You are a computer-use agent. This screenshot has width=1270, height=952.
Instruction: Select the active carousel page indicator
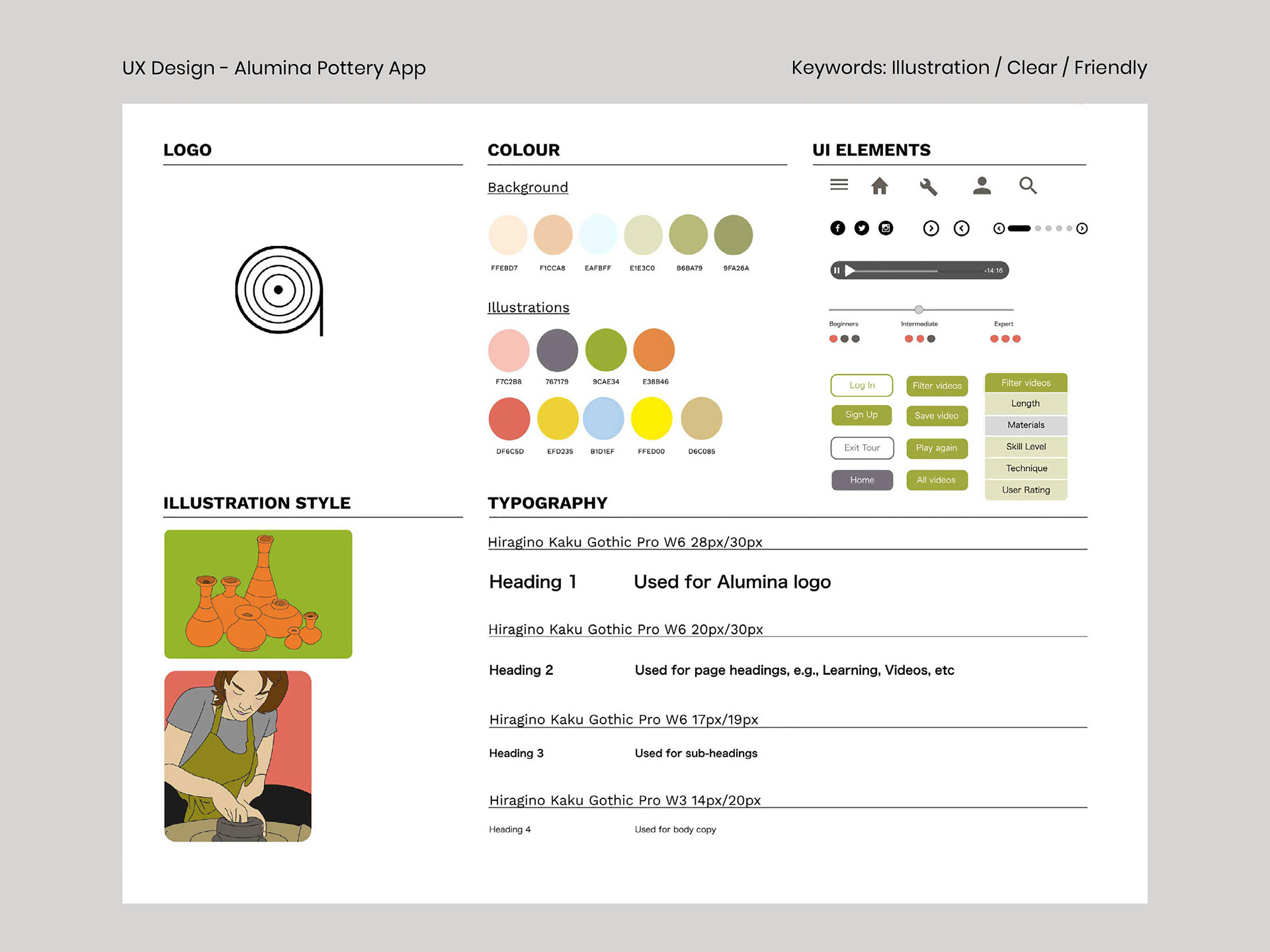pyautogui.click(x=1019, y=228)
